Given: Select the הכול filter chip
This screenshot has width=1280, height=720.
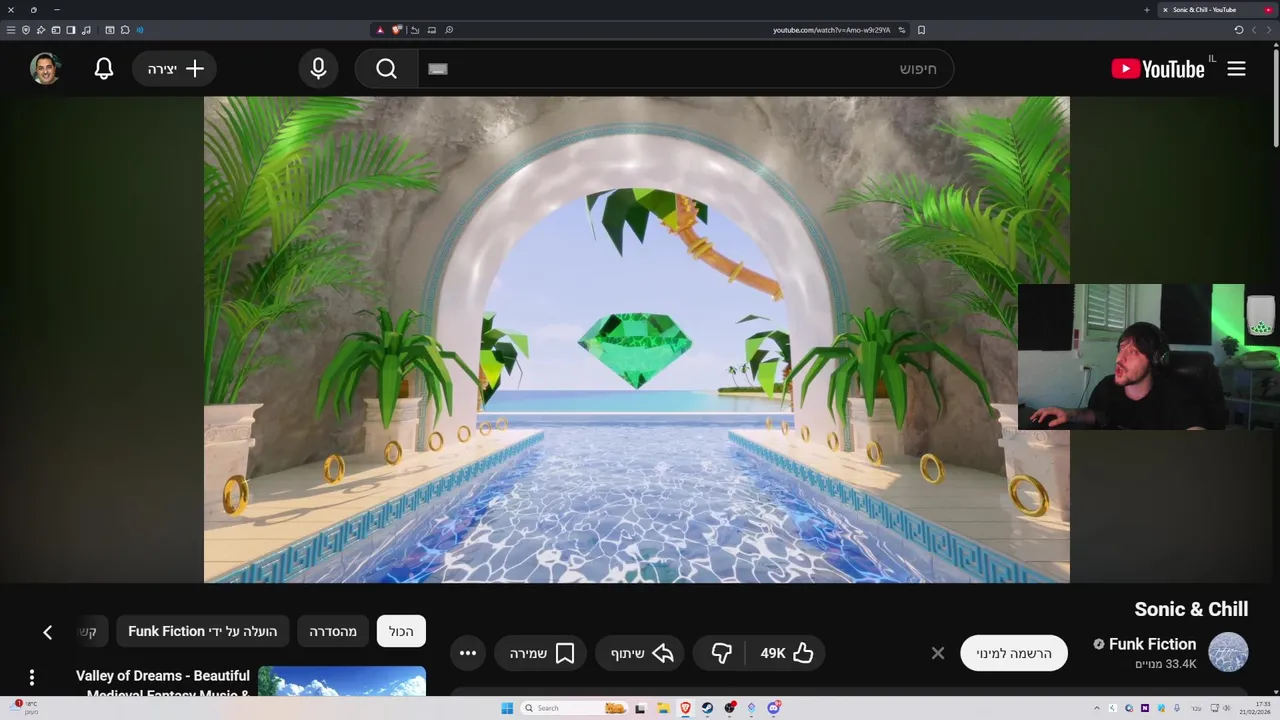Looking at the screenshot, I should coord(401,631).
